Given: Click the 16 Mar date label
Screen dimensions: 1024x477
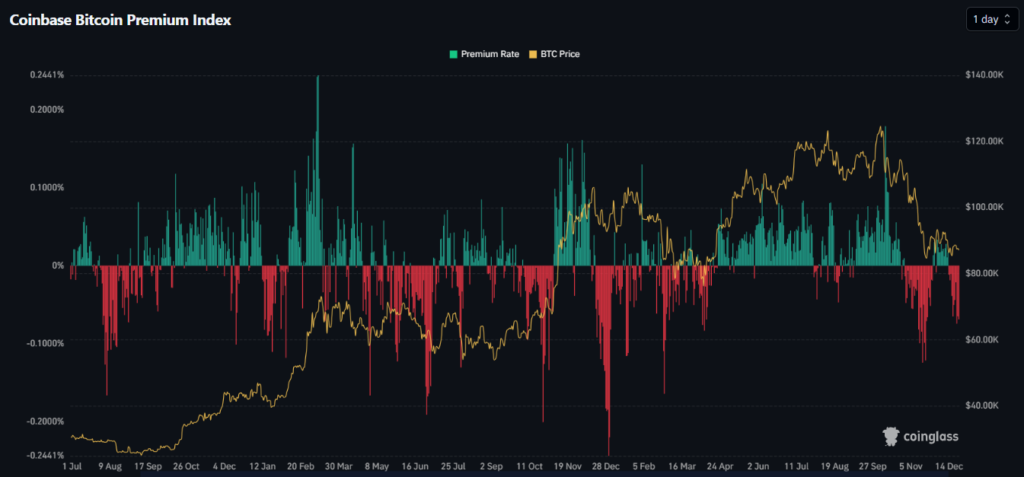Looking at the screenshot, I should (x=682, y=467).
